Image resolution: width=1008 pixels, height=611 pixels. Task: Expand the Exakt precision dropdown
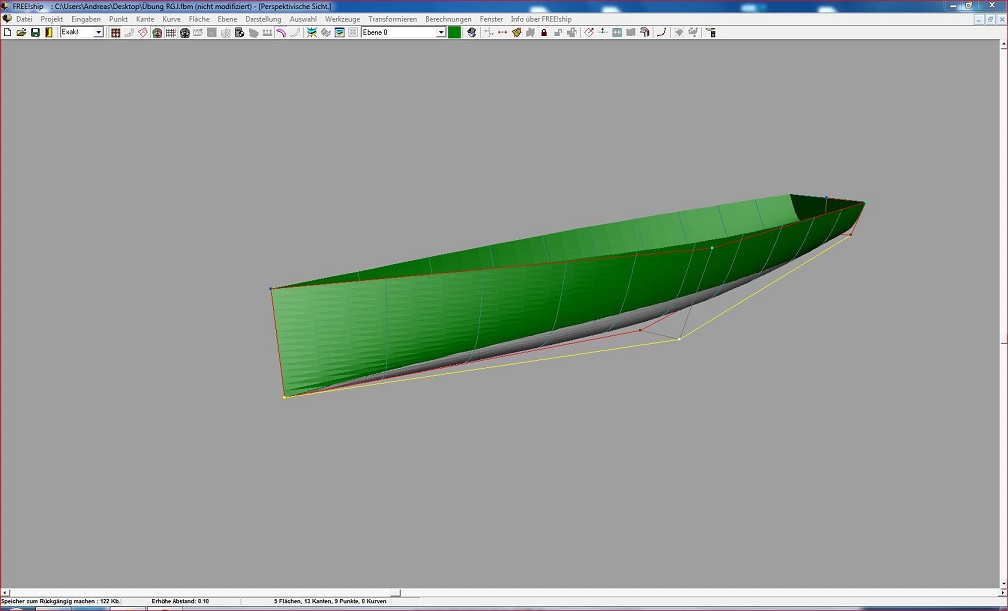pos(98,33)
